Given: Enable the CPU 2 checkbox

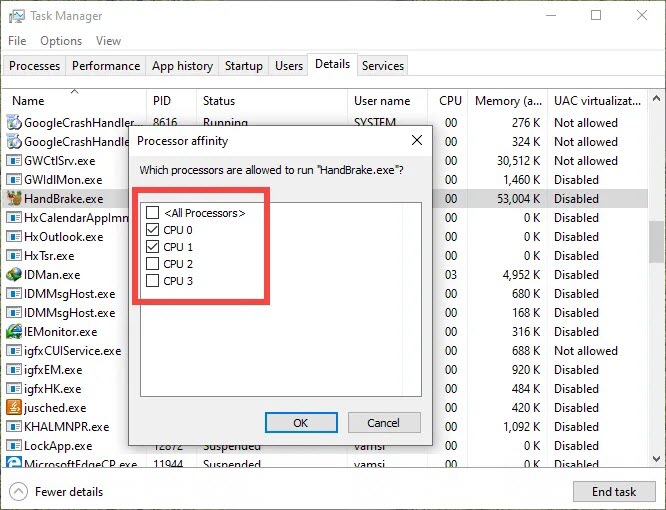Looking at the screenshot, I should (x=152, y=264).
